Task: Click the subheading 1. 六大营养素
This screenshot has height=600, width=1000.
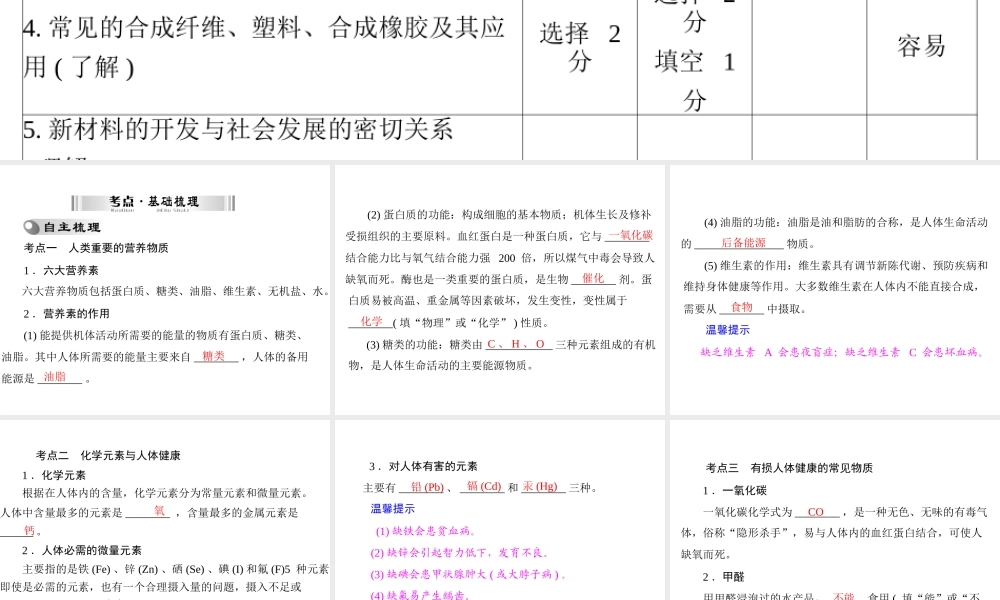Action: (x=61, y=270)
